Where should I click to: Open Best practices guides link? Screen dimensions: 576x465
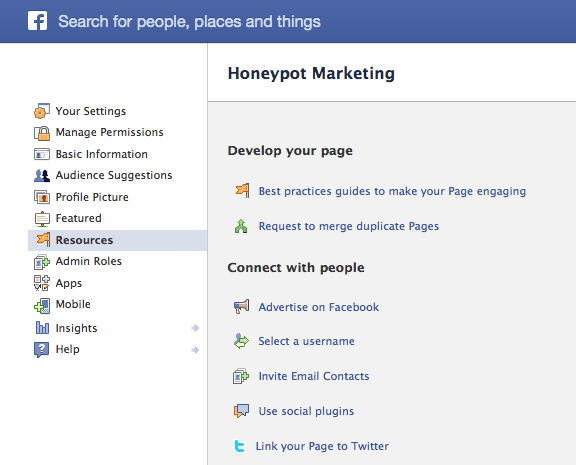[392, 191]
